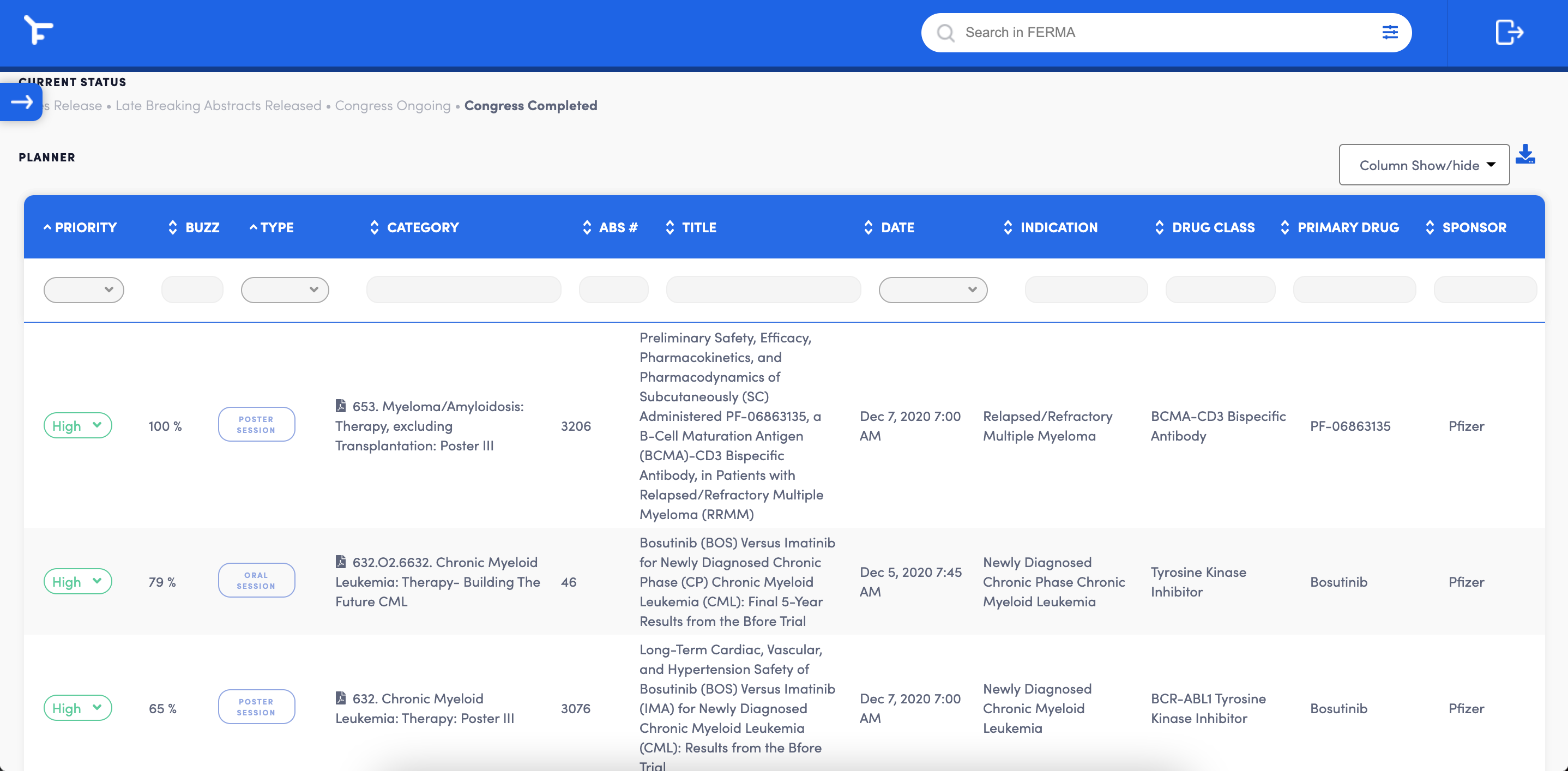The image size is (1568, 771).
Task: Click 'BCR-ABL1 Tyrosine Kinase Inhibitor' cell
Action: [1208, 708]
